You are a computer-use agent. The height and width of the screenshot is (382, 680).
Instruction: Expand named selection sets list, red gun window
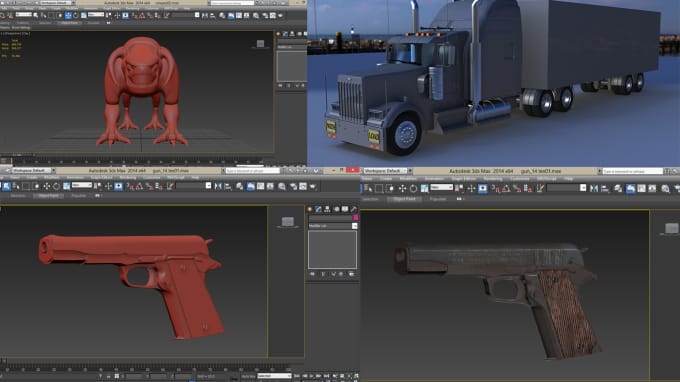208,186
